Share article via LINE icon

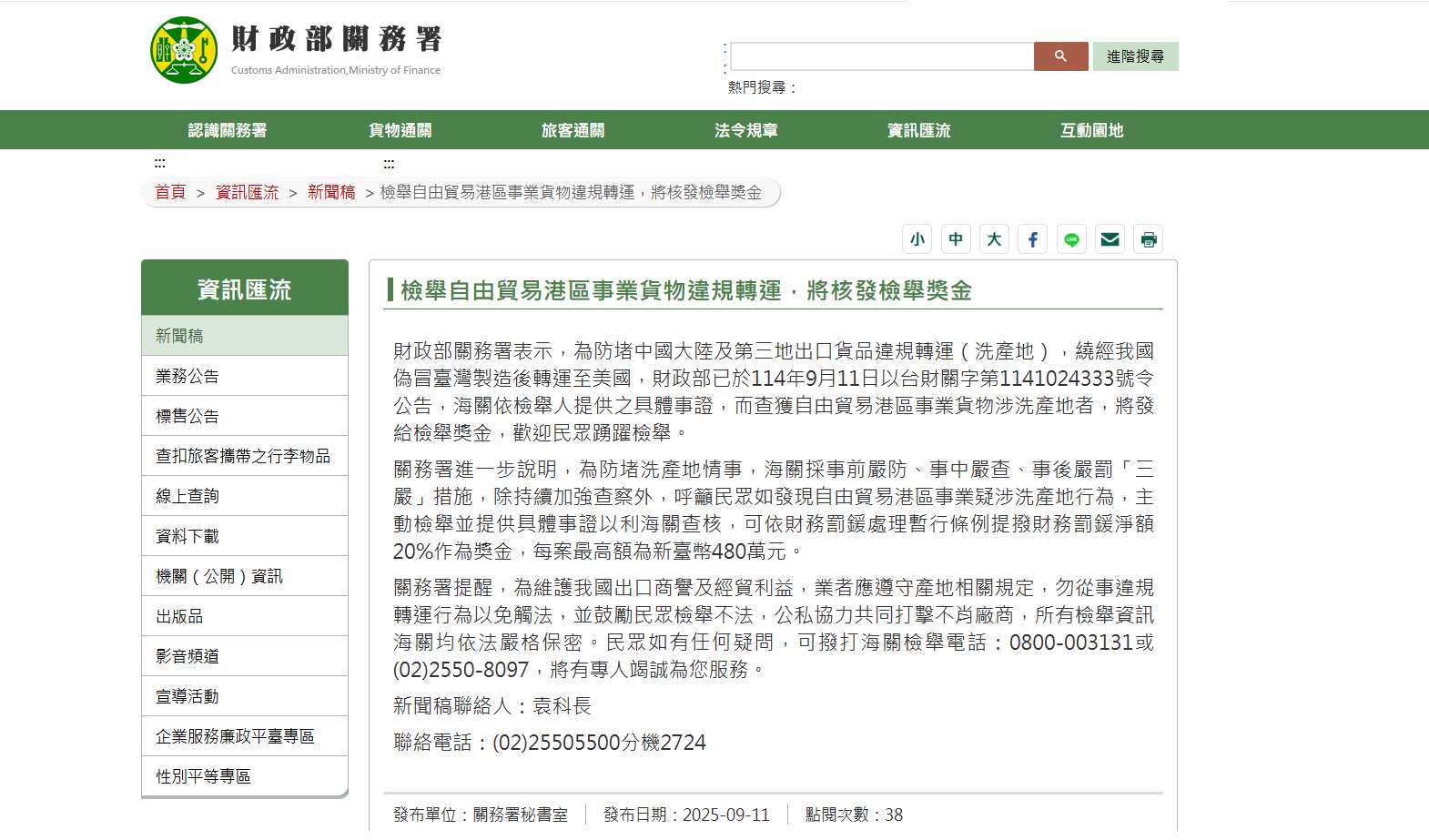pyautogui.click(x=1071, y=239)
